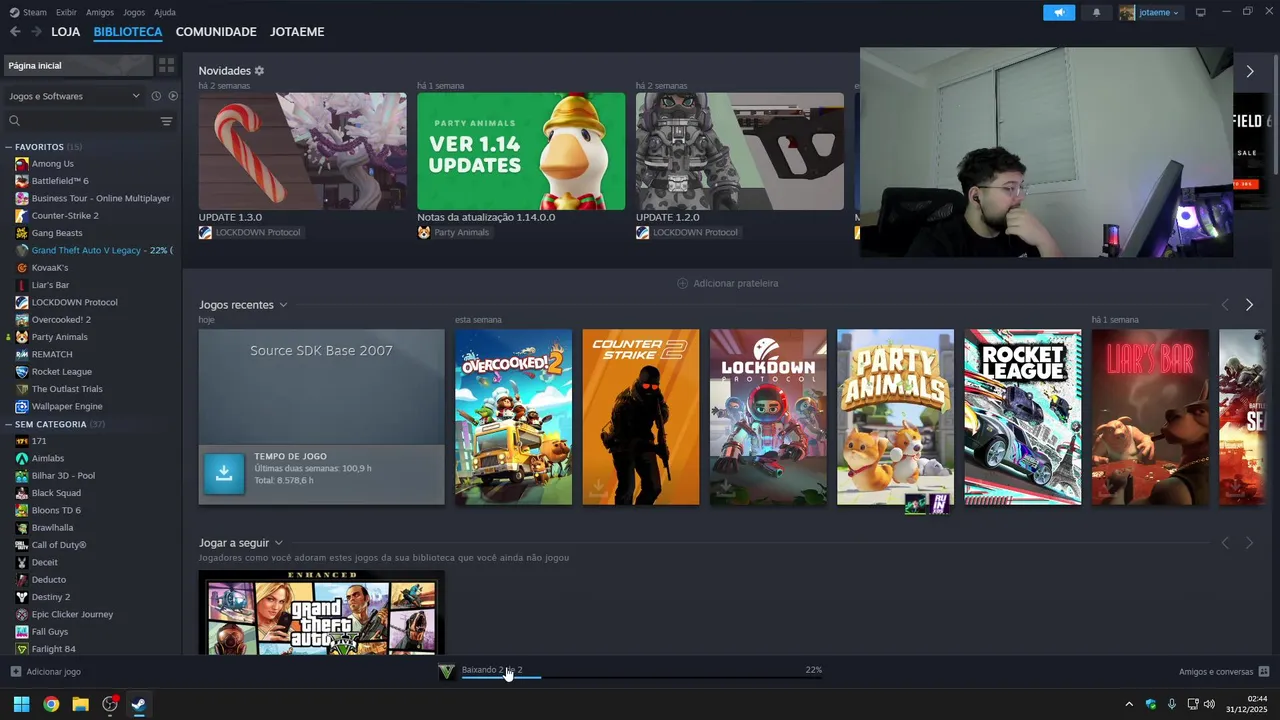
Task: Collapse the FAVORITOS category
Action: coord(9,147)
